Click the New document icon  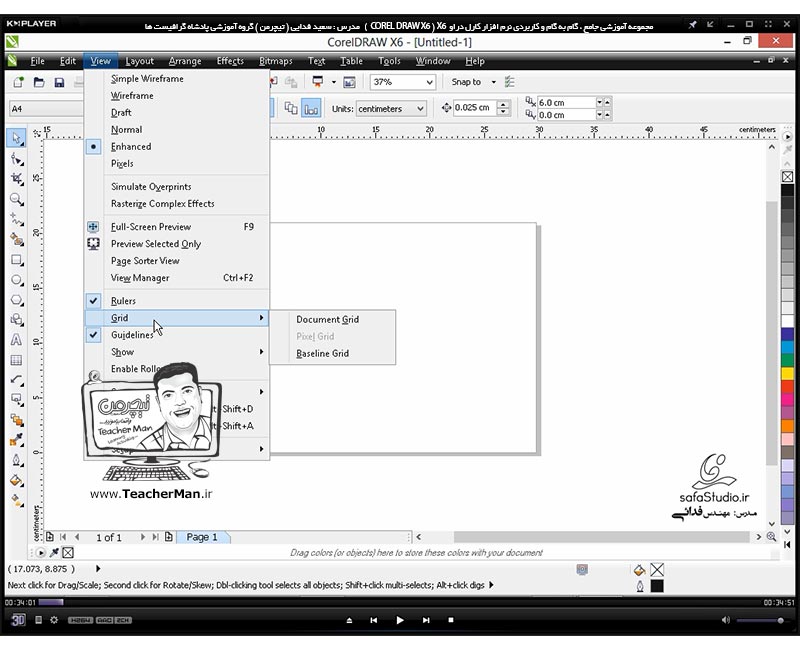[x=18, y=82]
